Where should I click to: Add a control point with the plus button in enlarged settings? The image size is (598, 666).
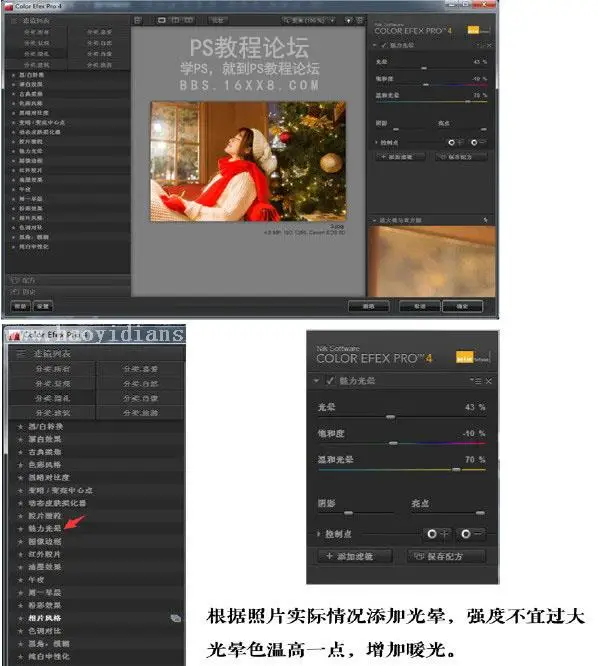pos(437,534)
